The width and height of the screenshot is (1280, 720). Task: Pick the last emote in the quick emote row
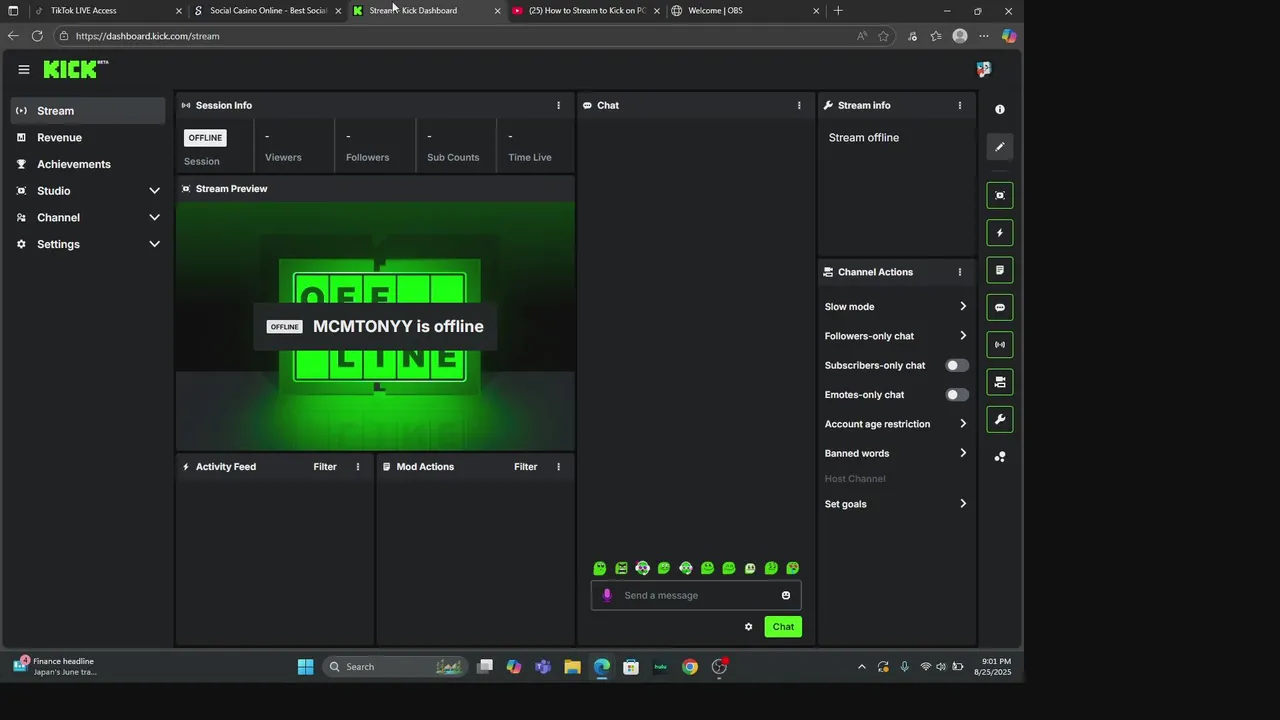(x=793, y=568)
